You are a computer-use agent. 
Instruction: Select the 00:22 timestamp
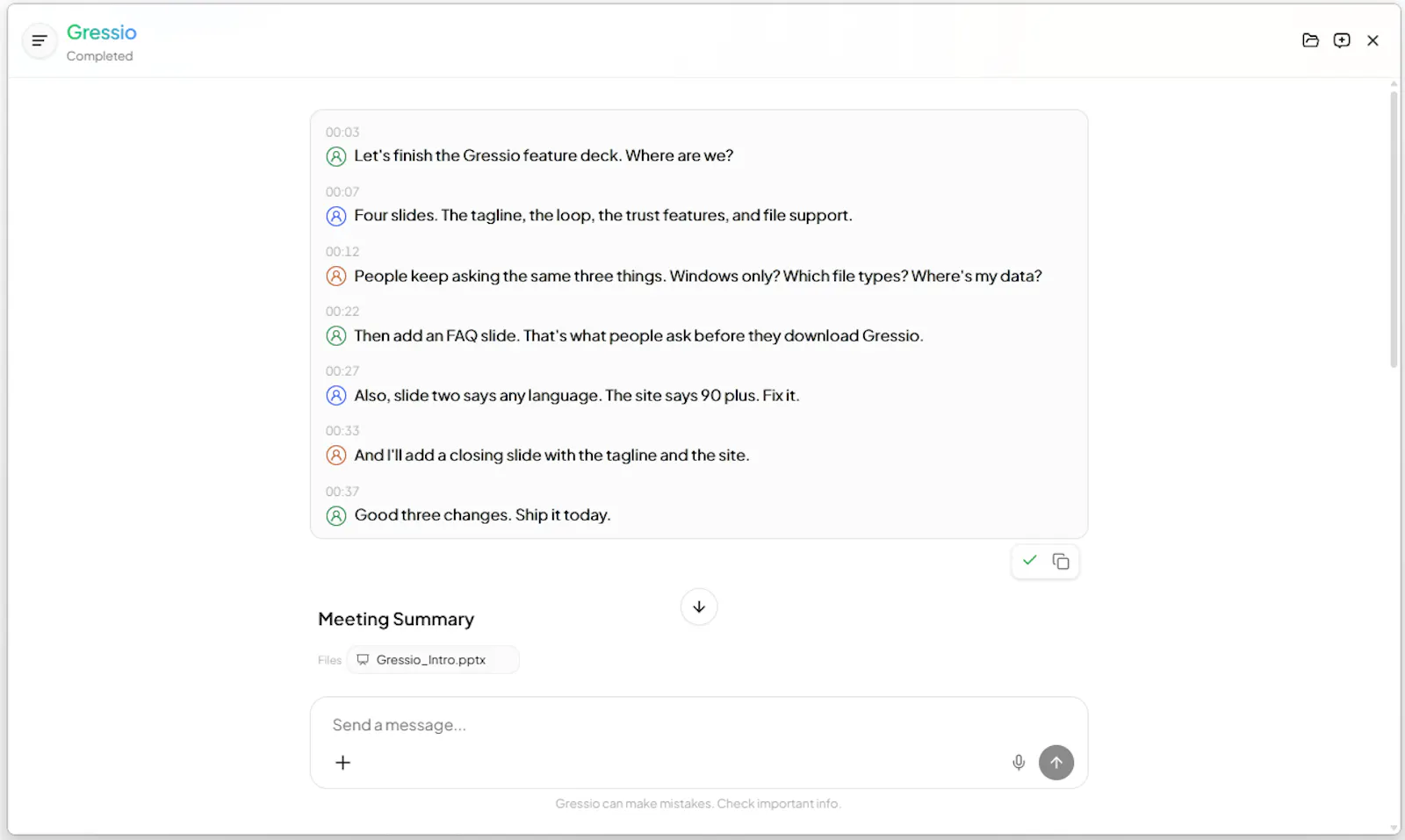(342, 312)
